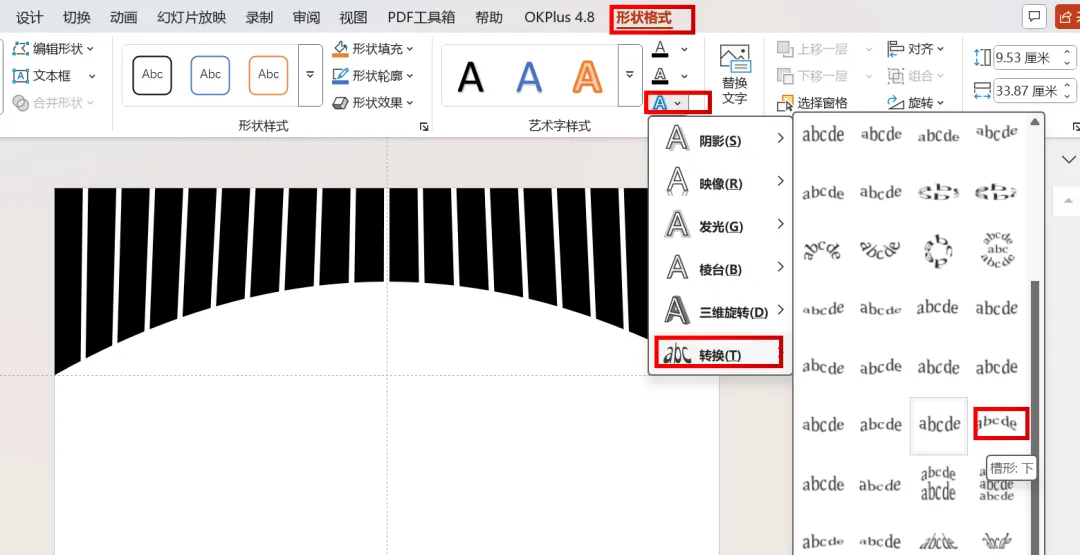This screenshot has width=1080, height=555.
Task: Open Shape Fill (形状填充) options
Action: point(373,49)
